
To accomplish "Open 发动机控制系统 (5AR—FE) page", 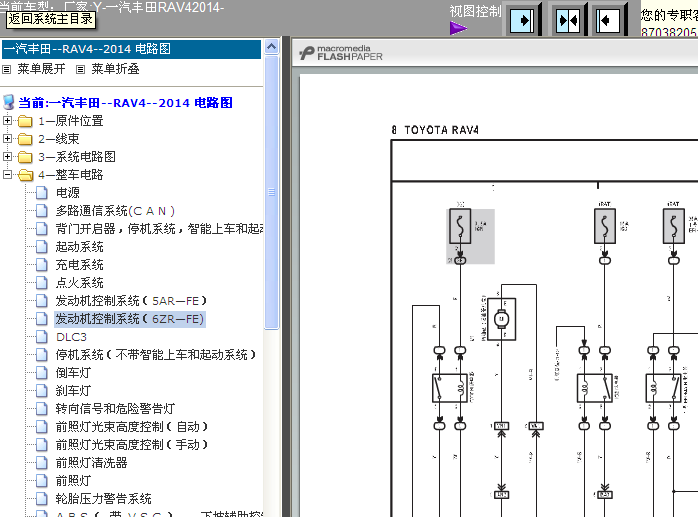I will [x=131, y=301].
